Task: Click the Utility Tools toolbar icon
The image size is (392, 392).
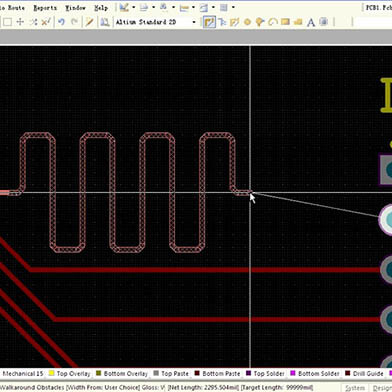Action: point(124,7)
